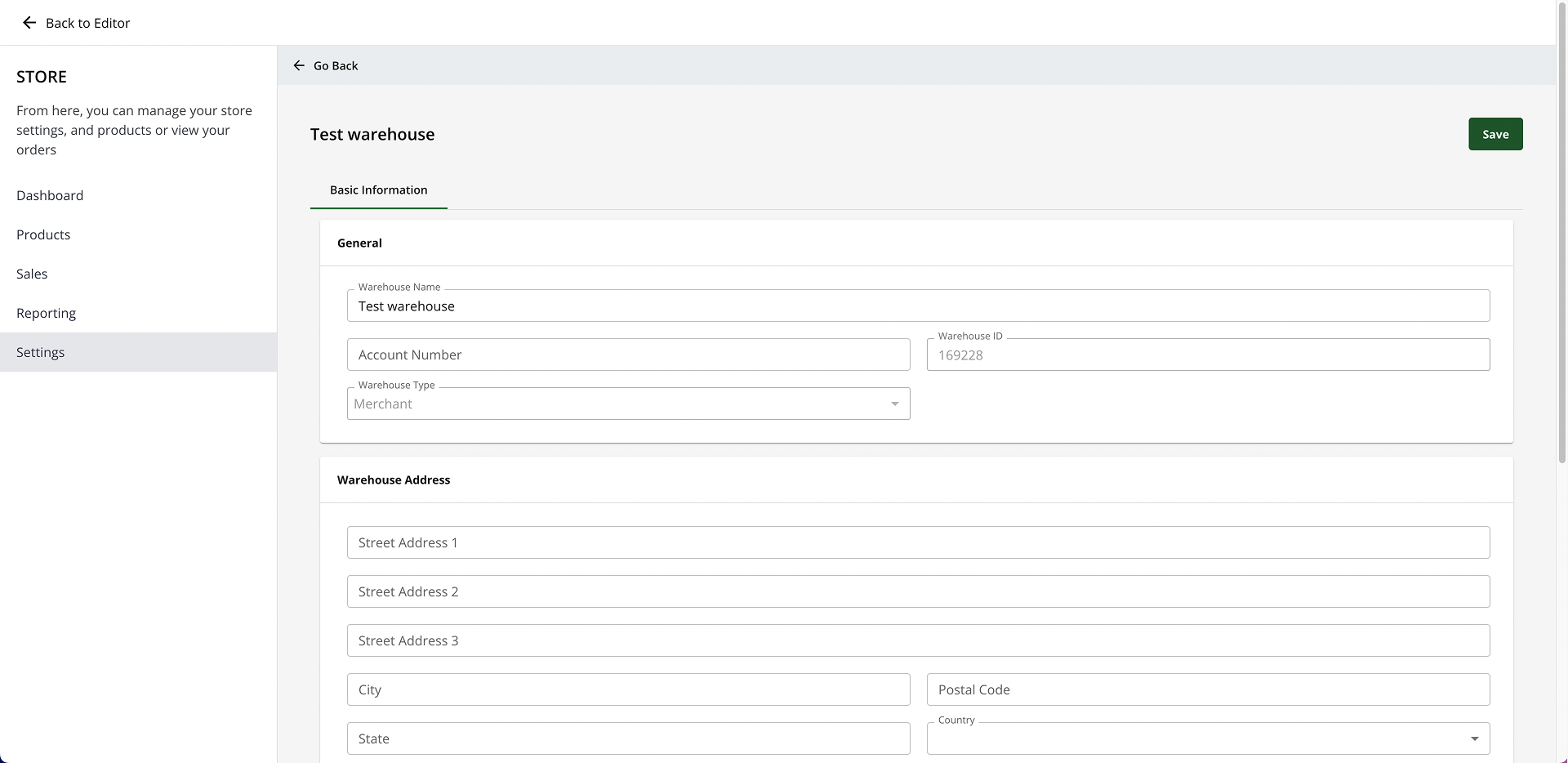This screenshot has height=763, width=1568.
Task: Open Settings in the sidebar
Action: (x=138, y=352)
